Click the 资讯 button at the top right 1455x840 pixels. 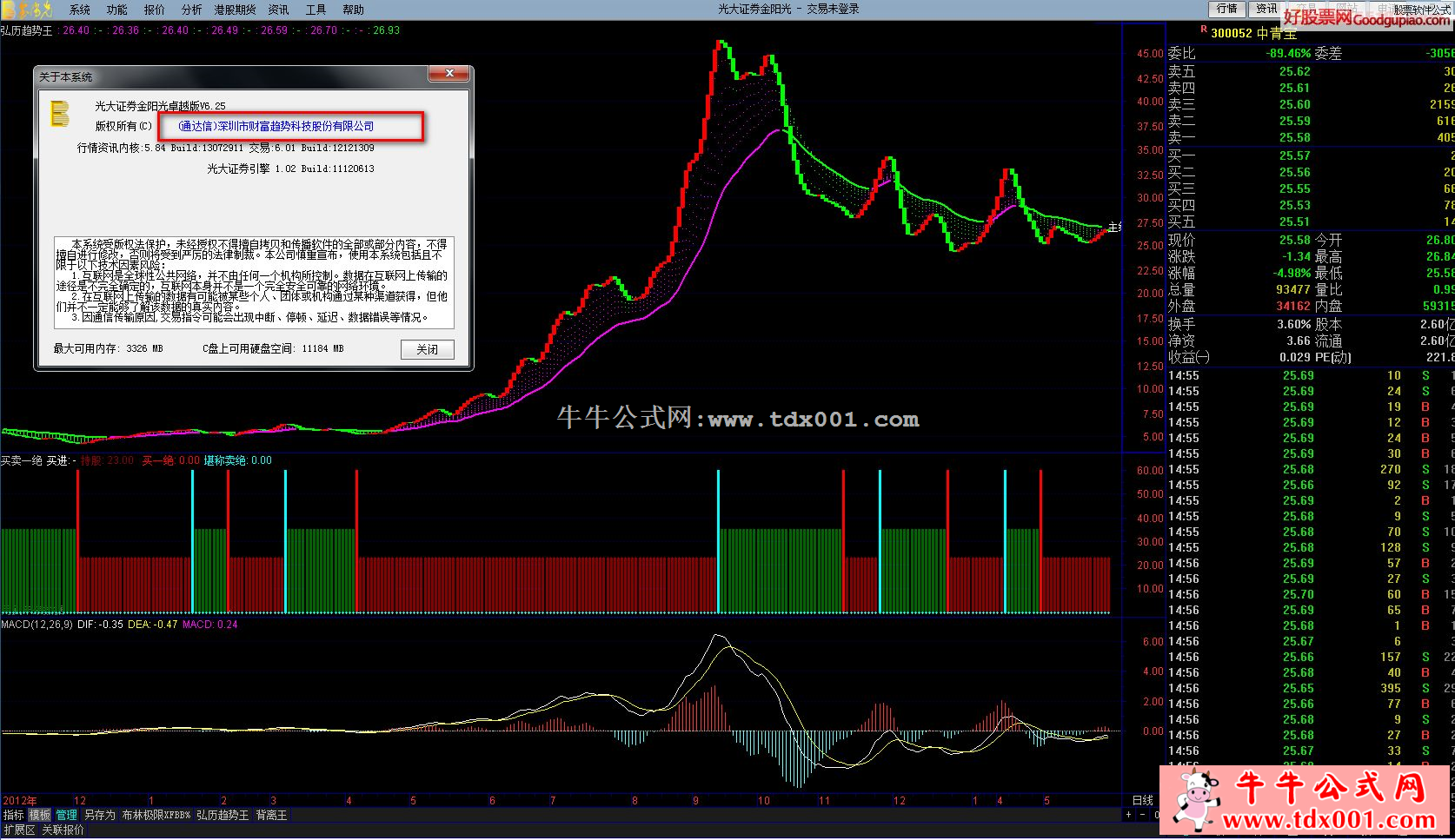(x=1266, y=9)
